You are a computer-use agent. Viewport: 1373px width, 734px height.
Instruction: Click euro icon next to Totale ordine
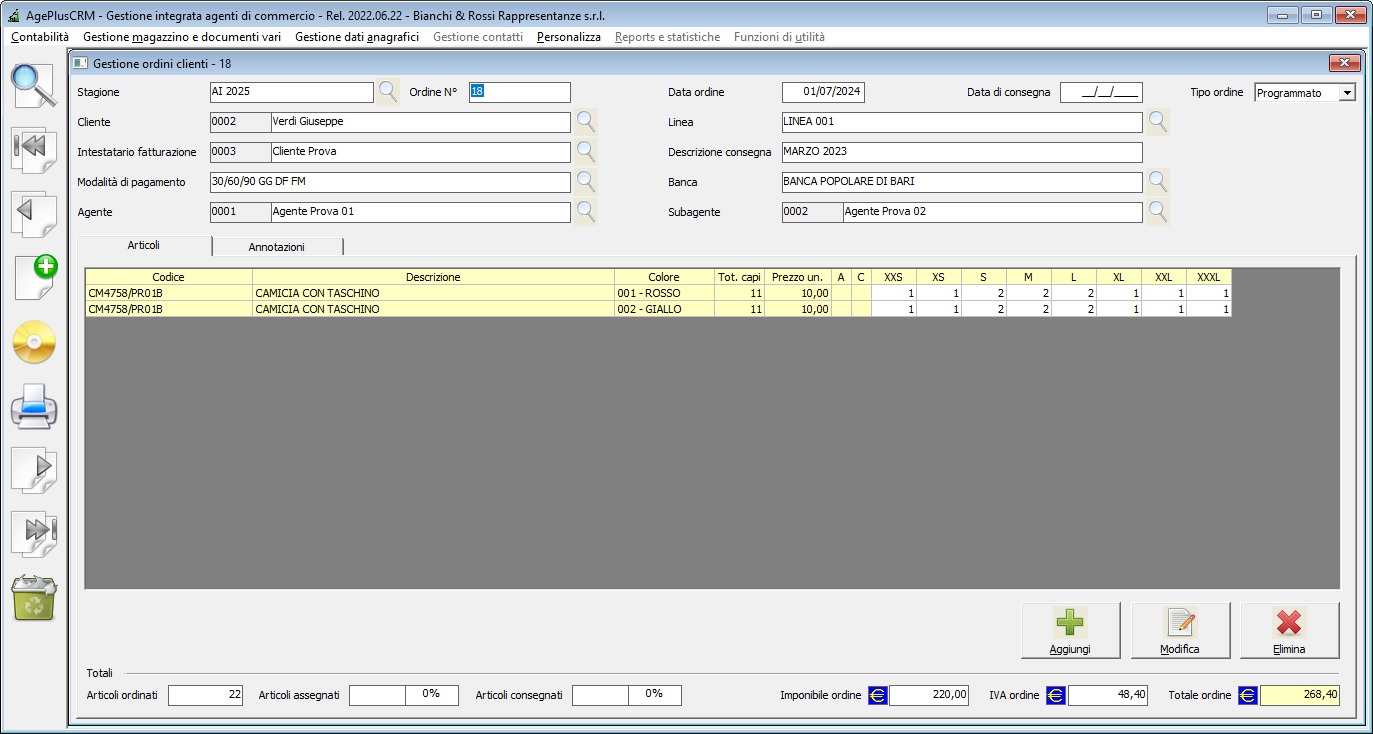click(x=1248, y=695)
